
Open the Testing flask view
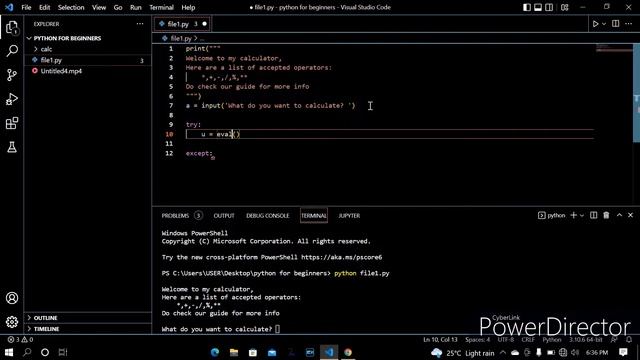12,147
